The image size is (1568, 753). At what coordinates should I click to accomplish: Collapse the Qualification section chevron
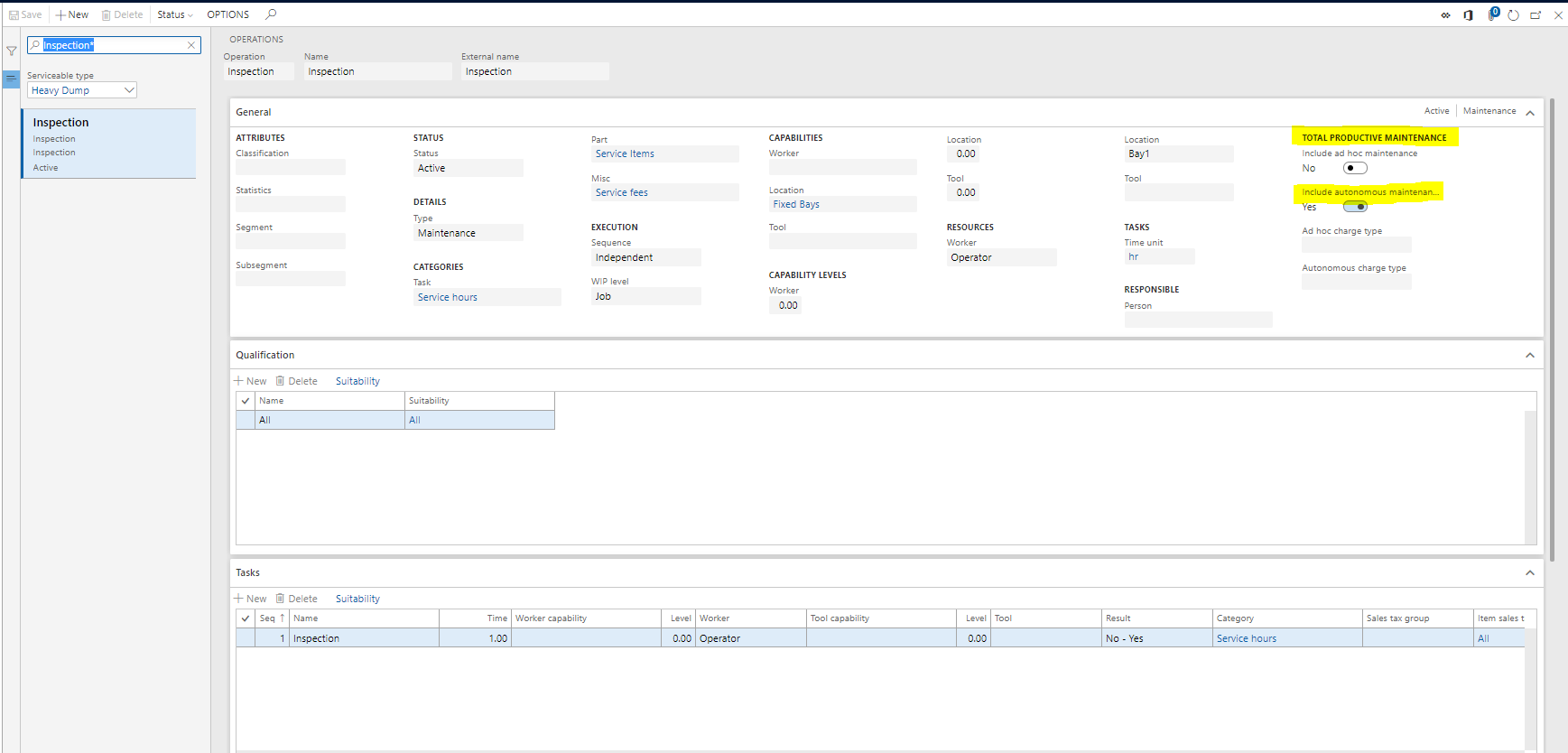pyautogui.click(x=1530, y=355)
